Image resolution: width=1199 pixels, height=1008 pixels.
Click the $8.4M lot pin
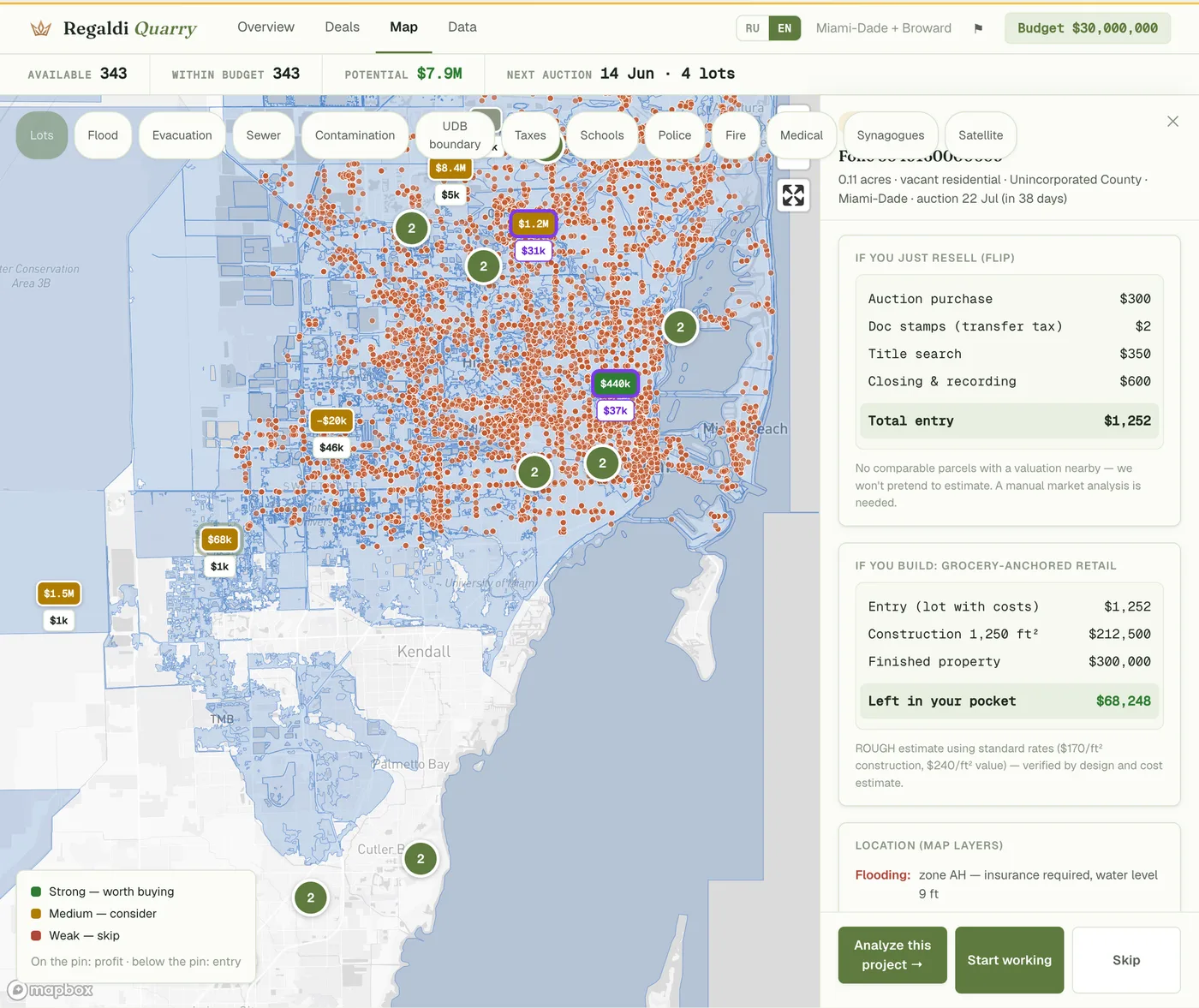[x=450, y=168]
